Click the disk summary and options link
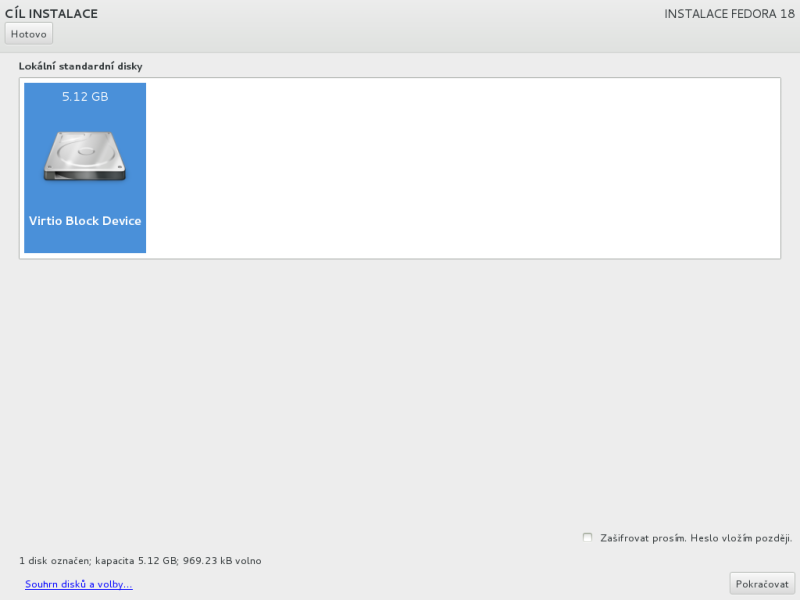800x600 pixels. click(78, 583)
